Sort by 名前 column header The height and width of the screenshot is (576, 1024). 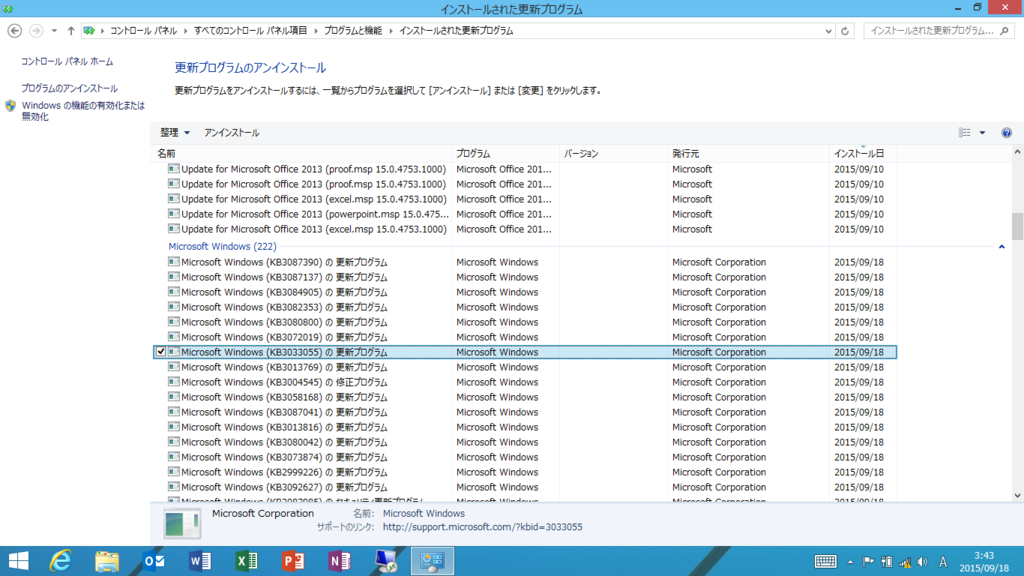pyautogui.click(x=301, y=153)
